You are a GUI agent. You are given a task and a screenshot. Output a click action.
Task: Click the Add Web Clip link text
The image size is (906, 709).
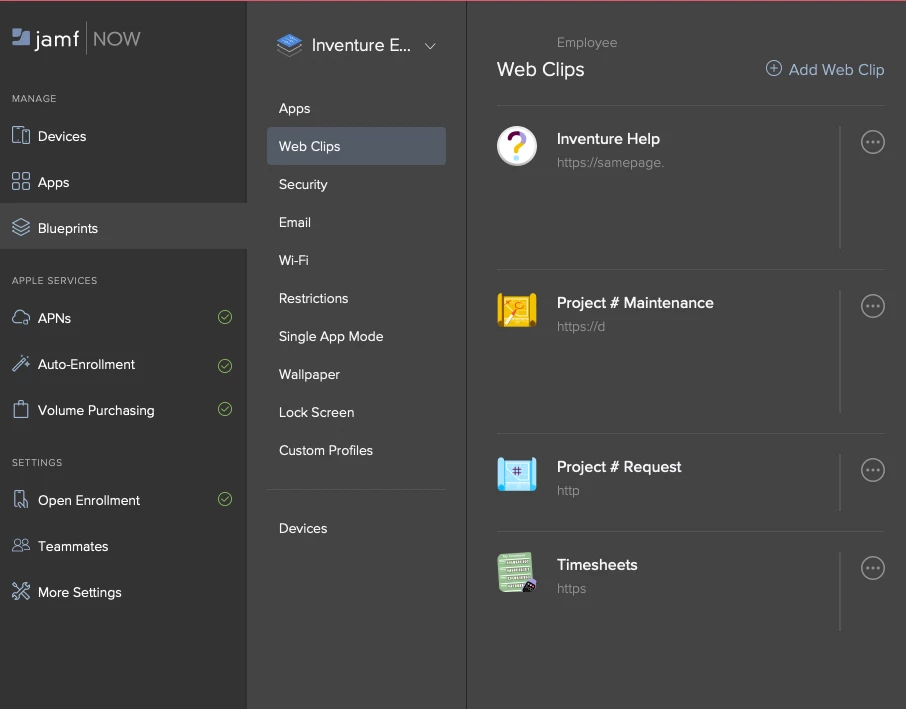[836, 70]
